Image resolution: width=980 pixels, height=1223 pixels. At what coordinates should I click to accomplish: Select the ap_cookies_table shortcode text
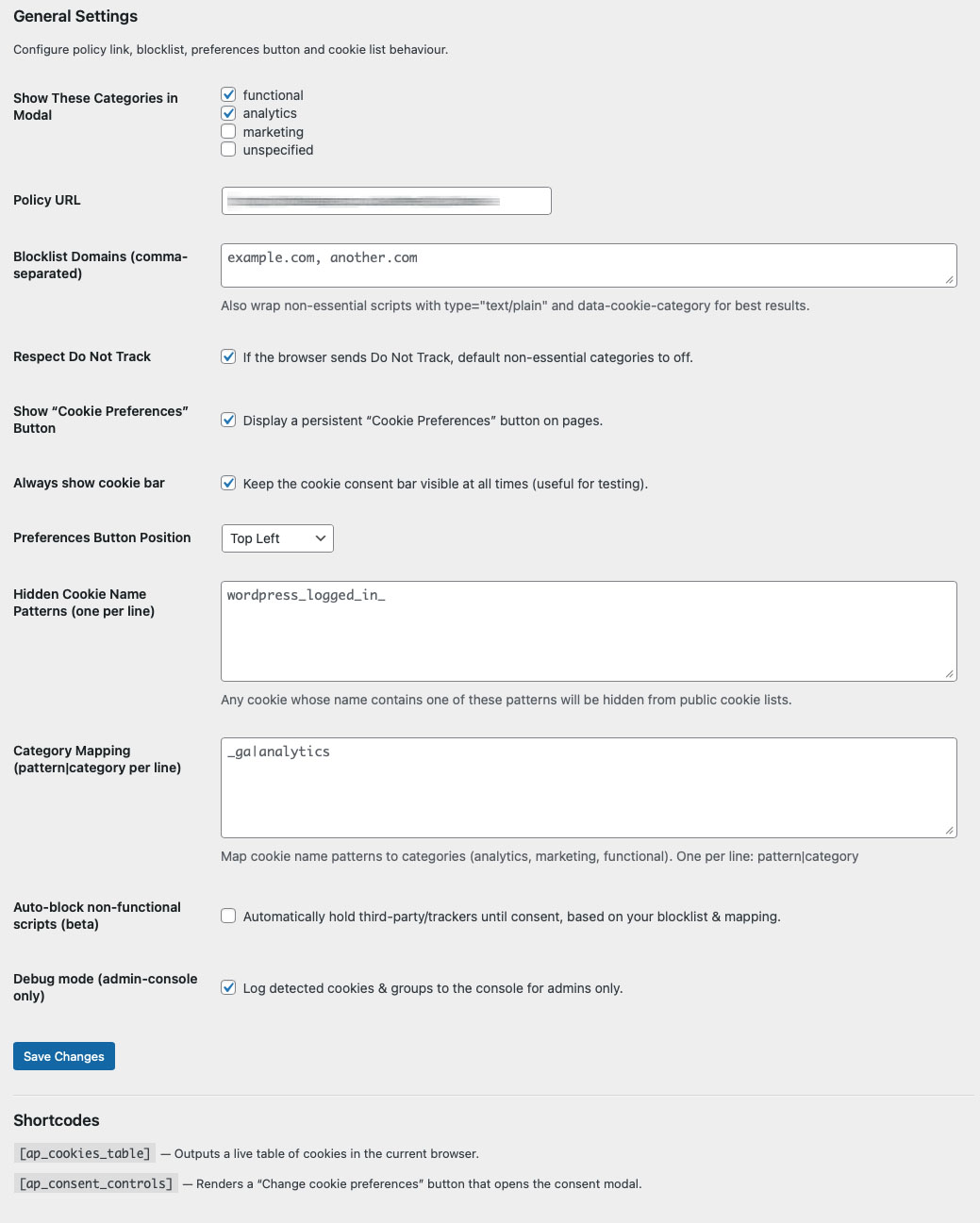coord(83,1152)
